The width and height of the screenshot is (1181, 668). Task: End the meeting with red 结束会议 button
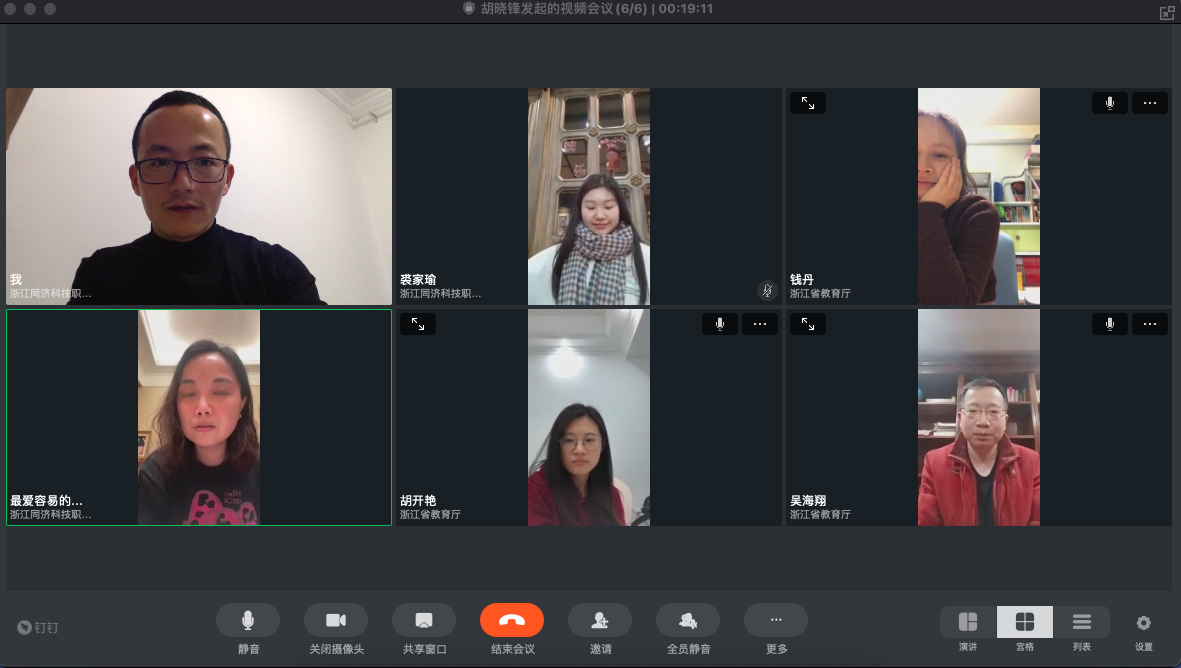click(x=512, y=621)
